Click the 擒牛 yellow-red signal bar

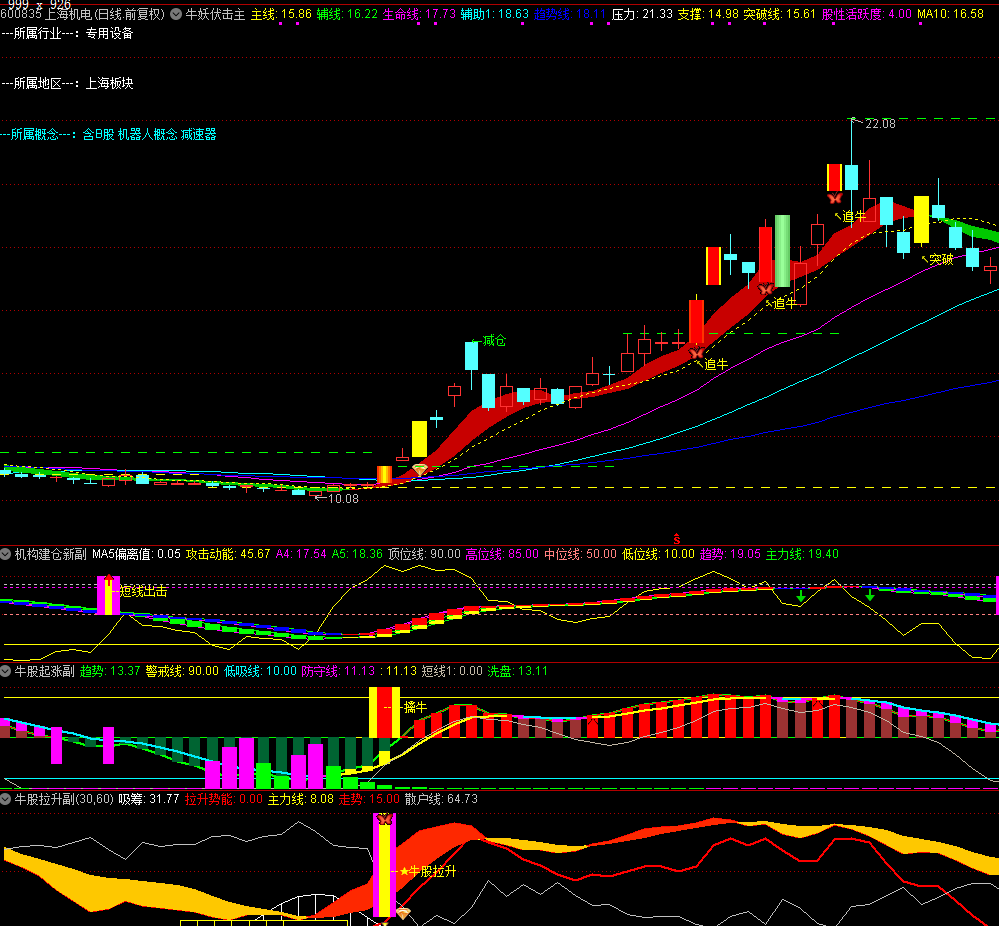(384, 711)
